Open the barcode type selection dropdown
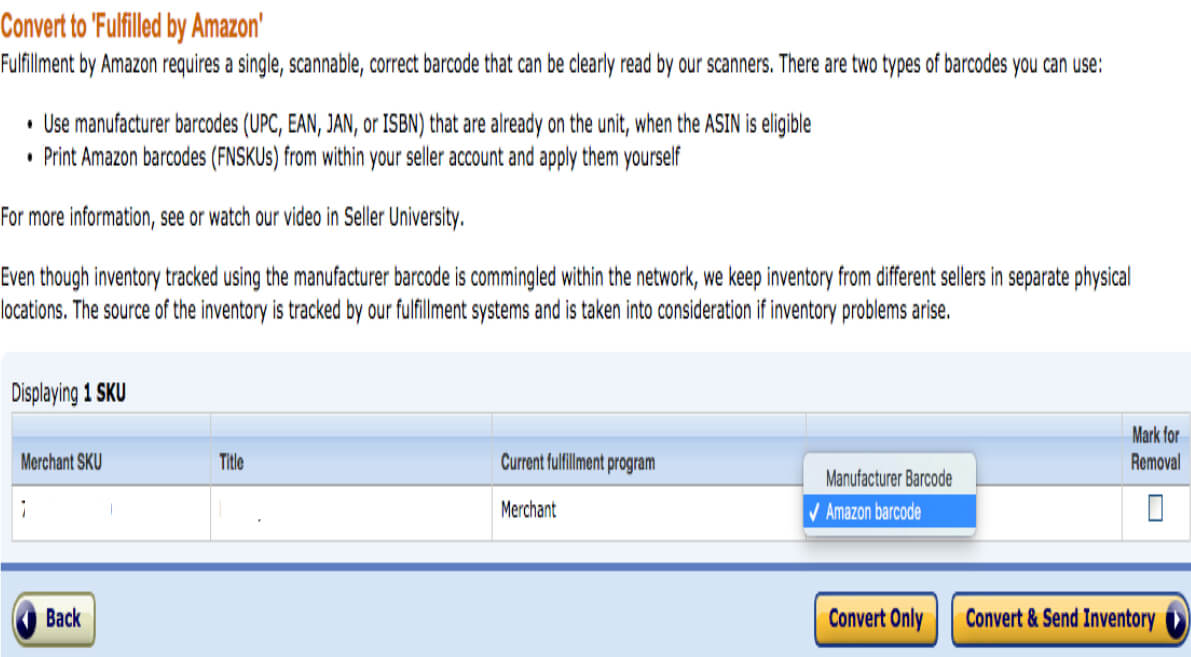 point(890,510)
